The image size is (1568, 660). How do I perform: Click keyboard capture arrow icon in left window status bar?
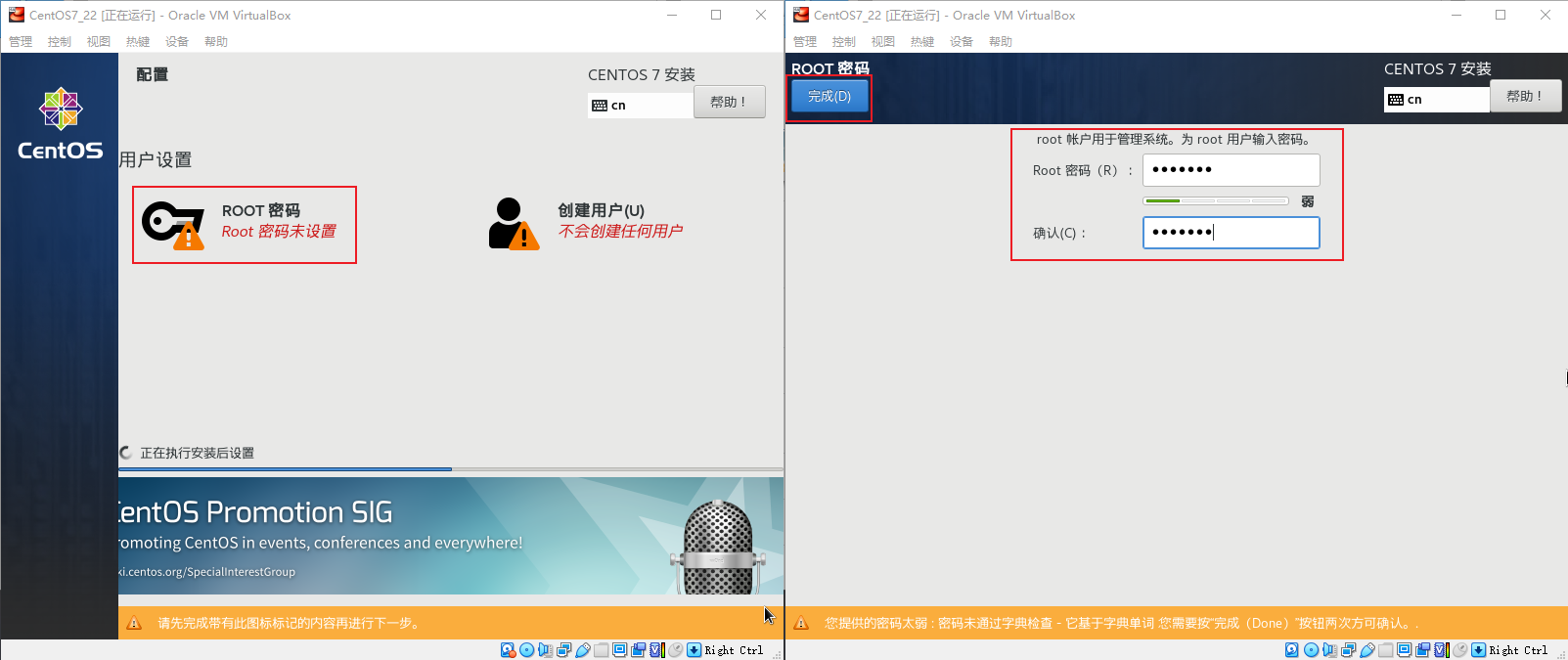pyautogui.click(x=694, y=650)
